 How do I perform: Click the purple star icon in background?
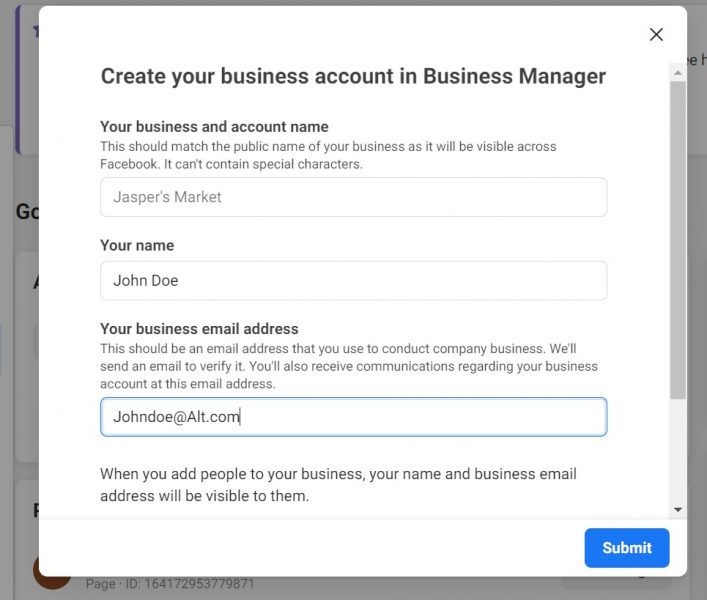(x=36, y=32)
